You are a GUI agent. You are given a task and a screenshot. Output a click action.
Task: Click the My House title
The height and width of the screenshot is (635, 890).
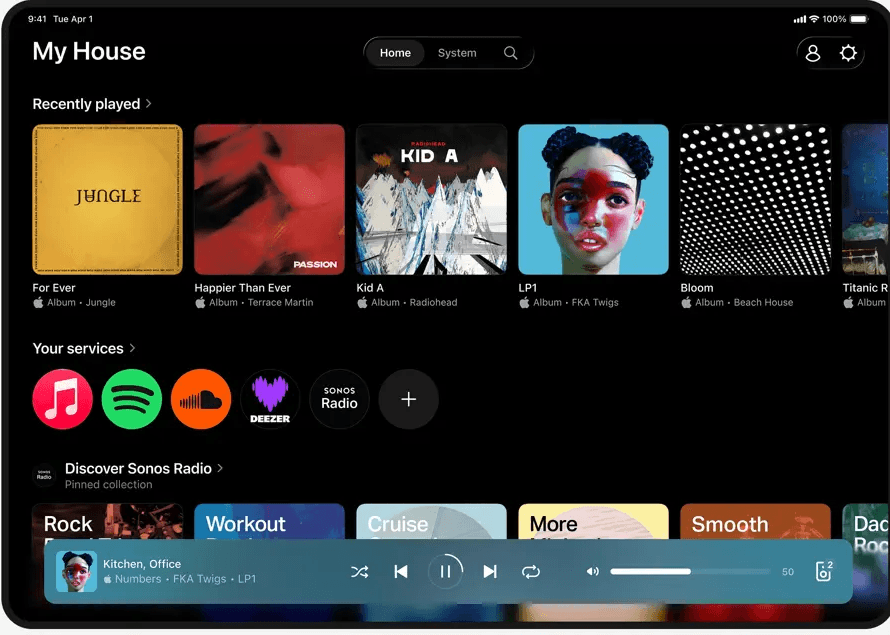pyautogui.click(x=89, y=51)
